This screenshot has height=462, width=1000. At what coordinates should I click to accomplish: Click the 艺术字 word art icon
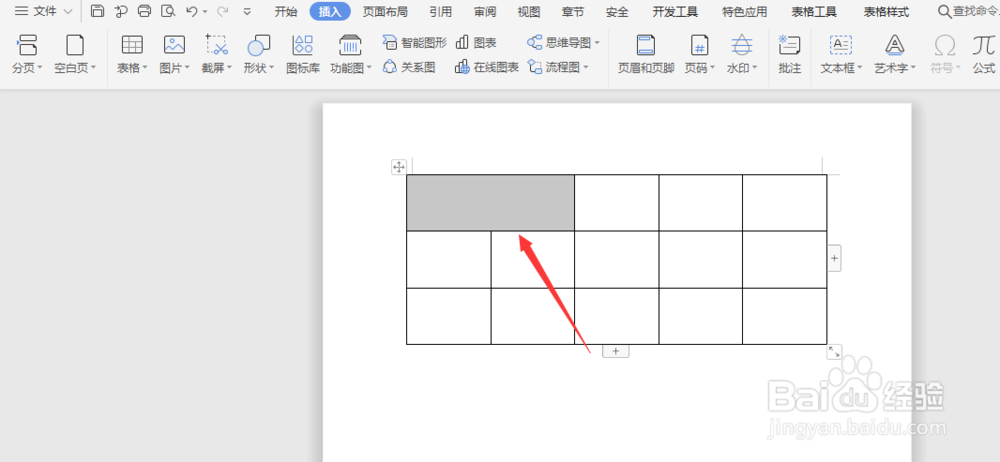pos(895,46)
